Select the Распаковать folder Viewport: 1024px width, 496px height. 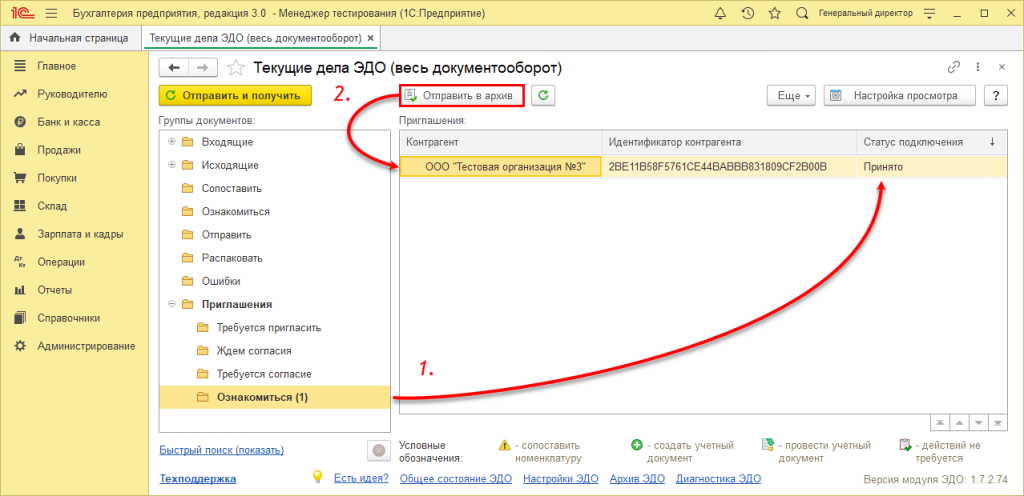click(232, 258)
